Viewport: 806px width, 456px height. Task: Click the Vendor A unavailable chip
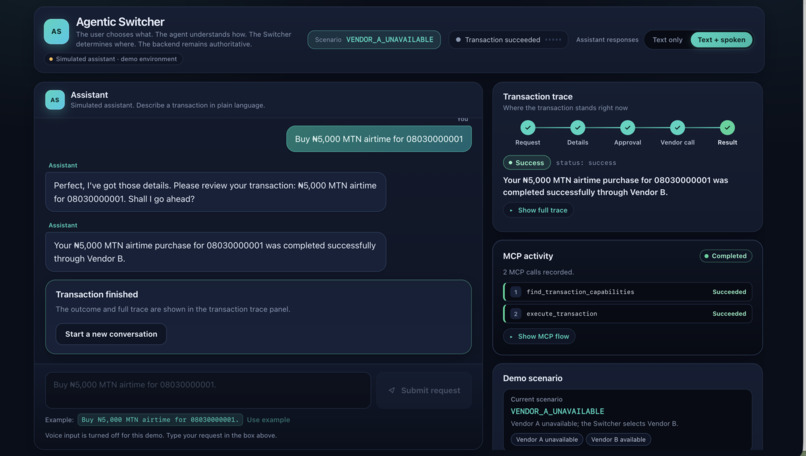546,440
